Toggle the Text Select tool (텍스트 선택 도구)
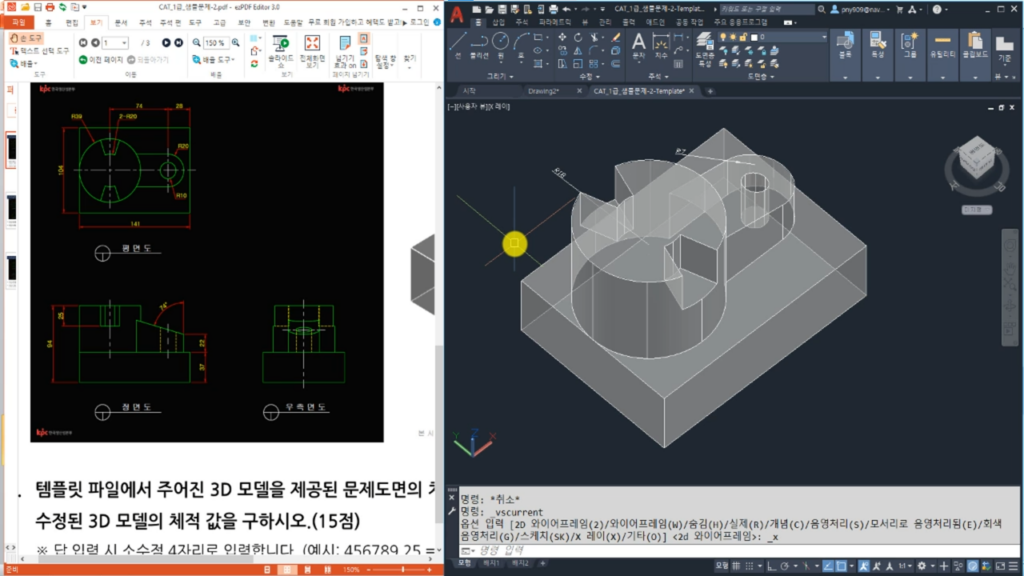 (x=40, y=51)
